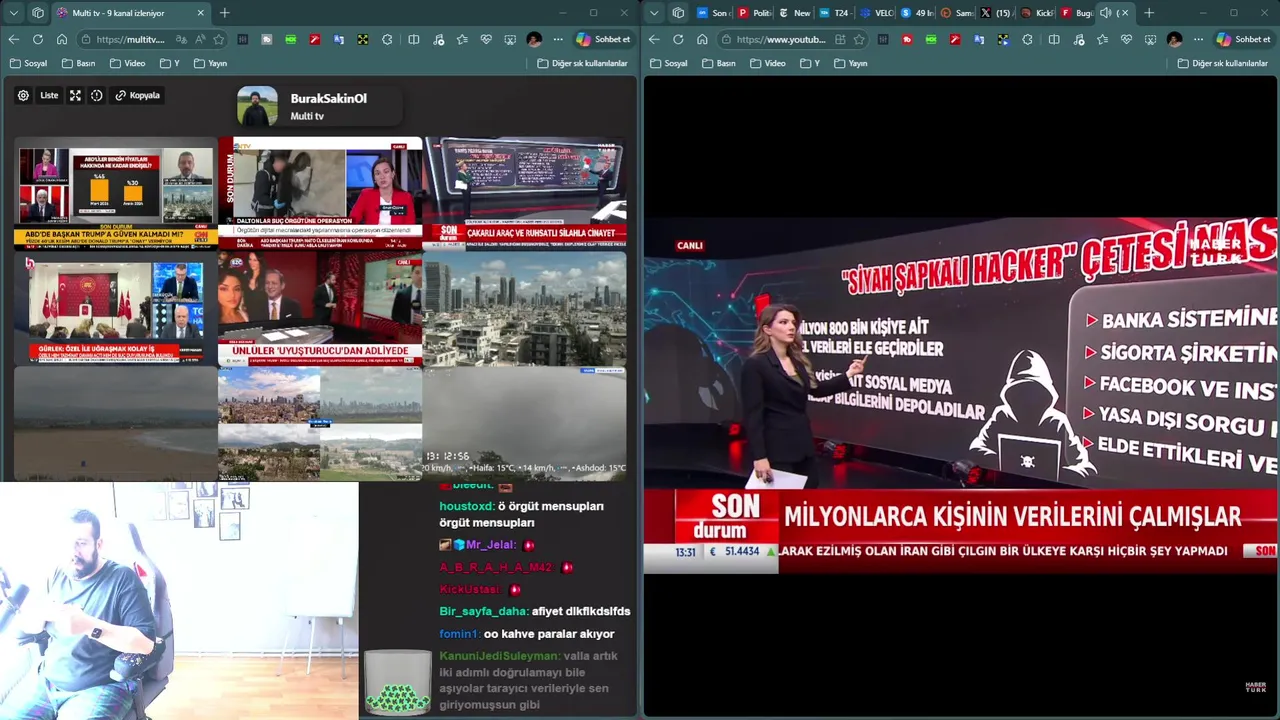1280x720 pixels.
Task: Open app-available icon in YouTube address bar
Action: coord(840,39)
